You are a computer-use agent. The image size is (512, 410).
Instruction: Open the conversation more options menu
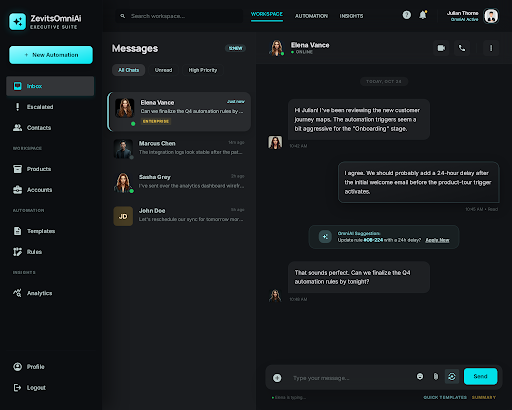pyautogui.click(x=491, y=48)
